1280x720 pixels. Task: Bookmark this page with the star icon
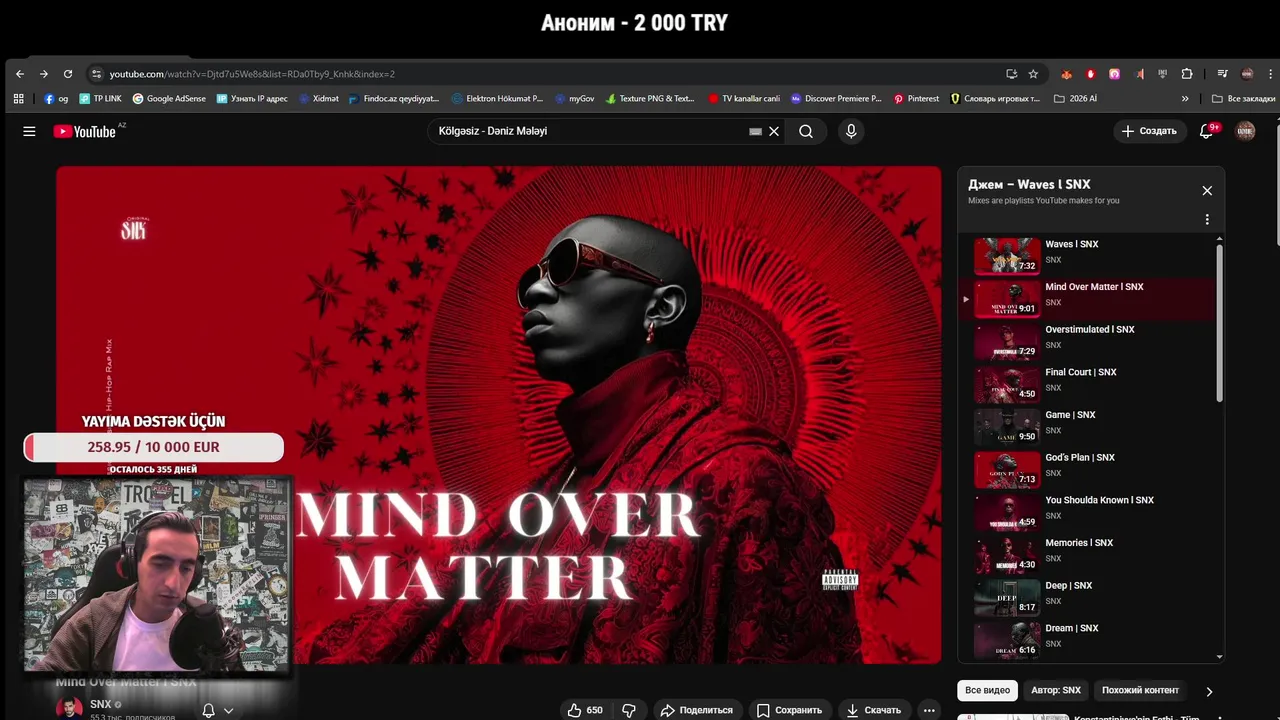[x=1033, y=74]
